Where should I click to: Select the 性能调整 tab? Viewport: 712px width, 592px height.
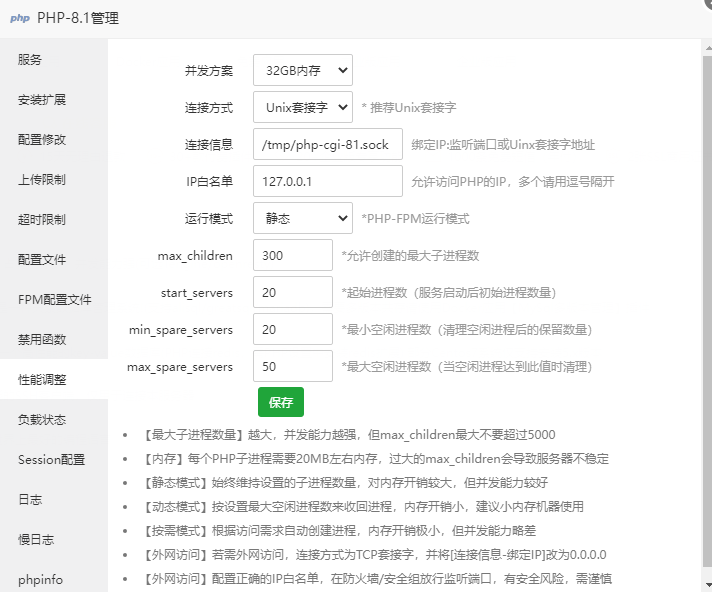point(54,379)
